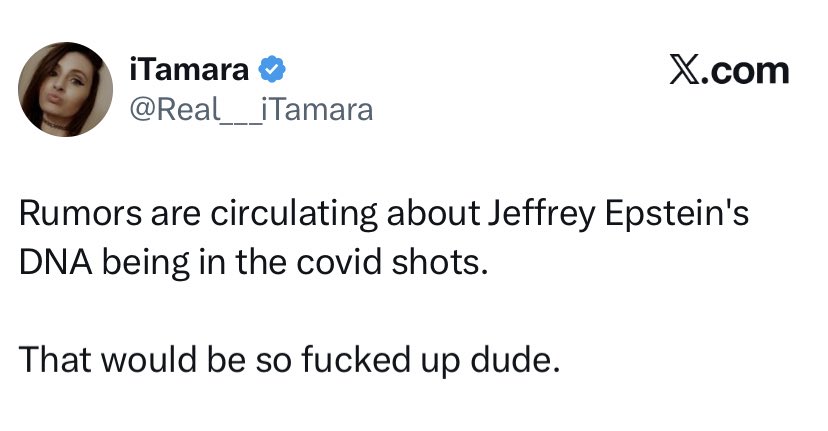
Task: Click the word "are" after Rumors
Action: click(x=166, y=216)
